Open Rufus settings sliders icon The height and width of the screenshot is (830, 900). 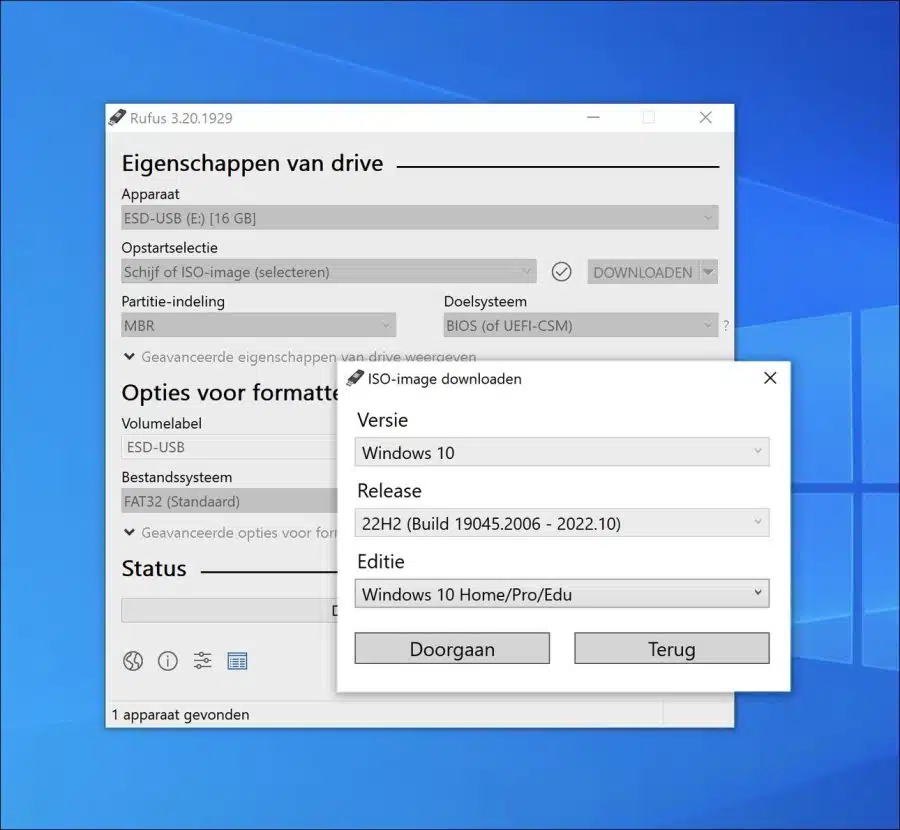tap(203, 661)
